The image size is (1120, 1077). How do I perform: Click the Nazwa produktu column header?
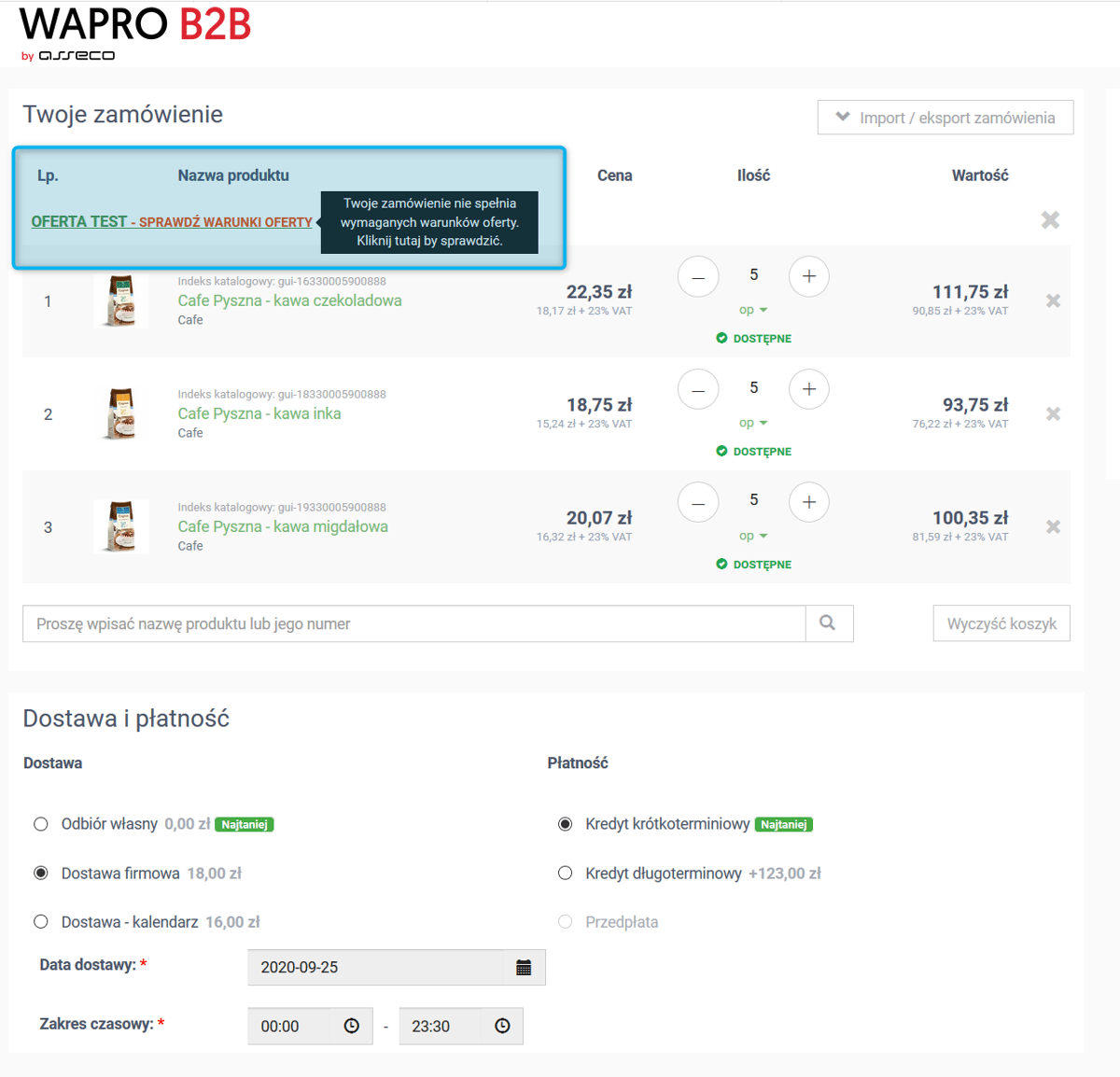click(x=233, y=175)
